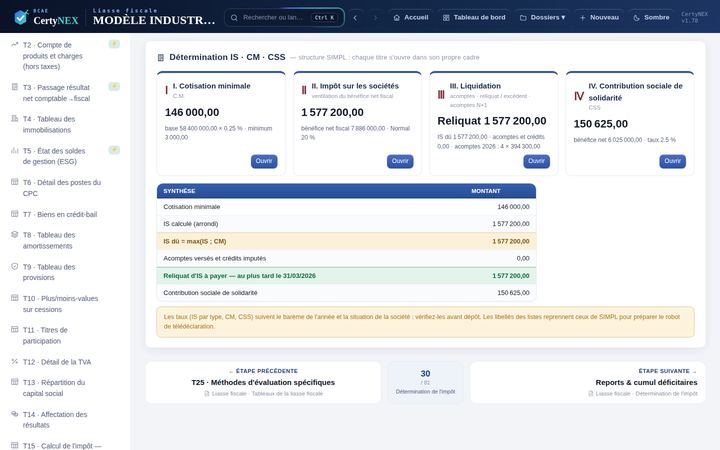Image resolution: width=720 pixels, height=450 pixels.
Task: Open T10 Plus/moins-values sur cessions
Action: point(64,304)
